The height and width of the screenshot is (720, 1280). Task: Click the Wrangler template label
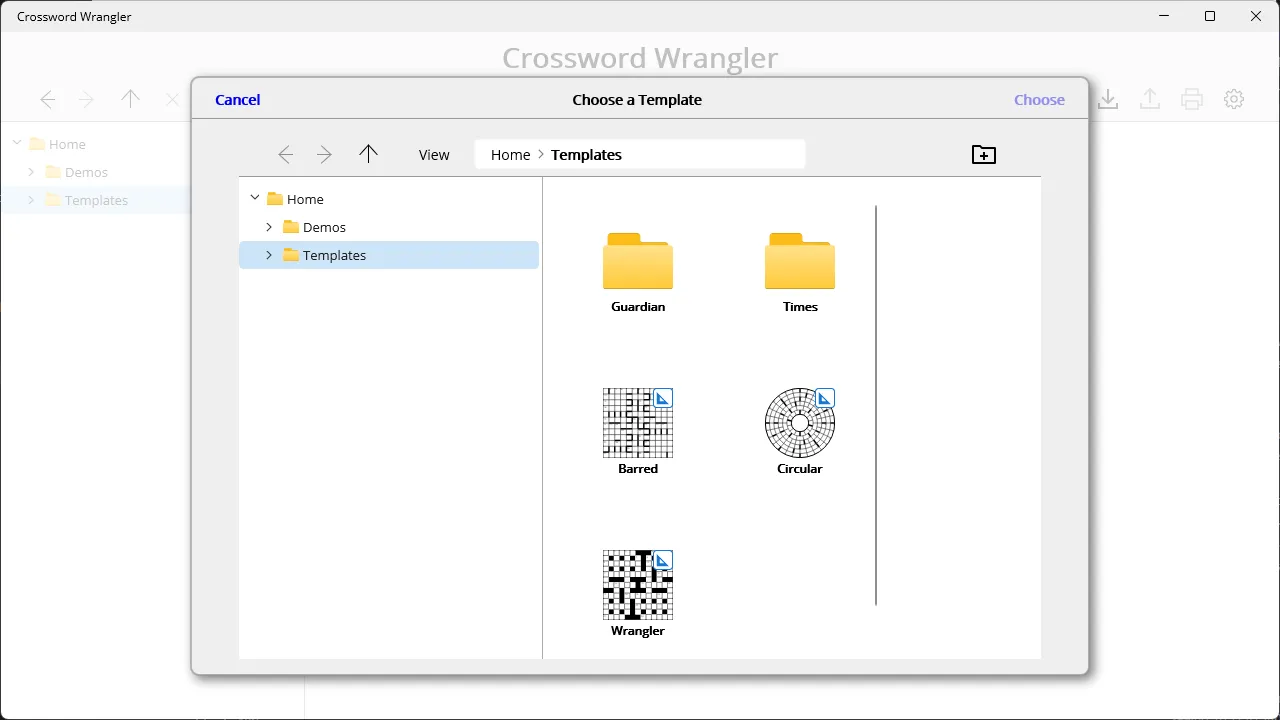[x=638, y=631]
